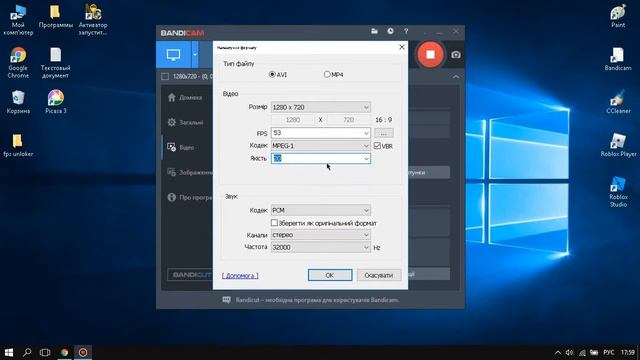This screenshot has width=640, height=360.
Task: Click the Chrome icon in the taskbar
Action: point(64,352)
